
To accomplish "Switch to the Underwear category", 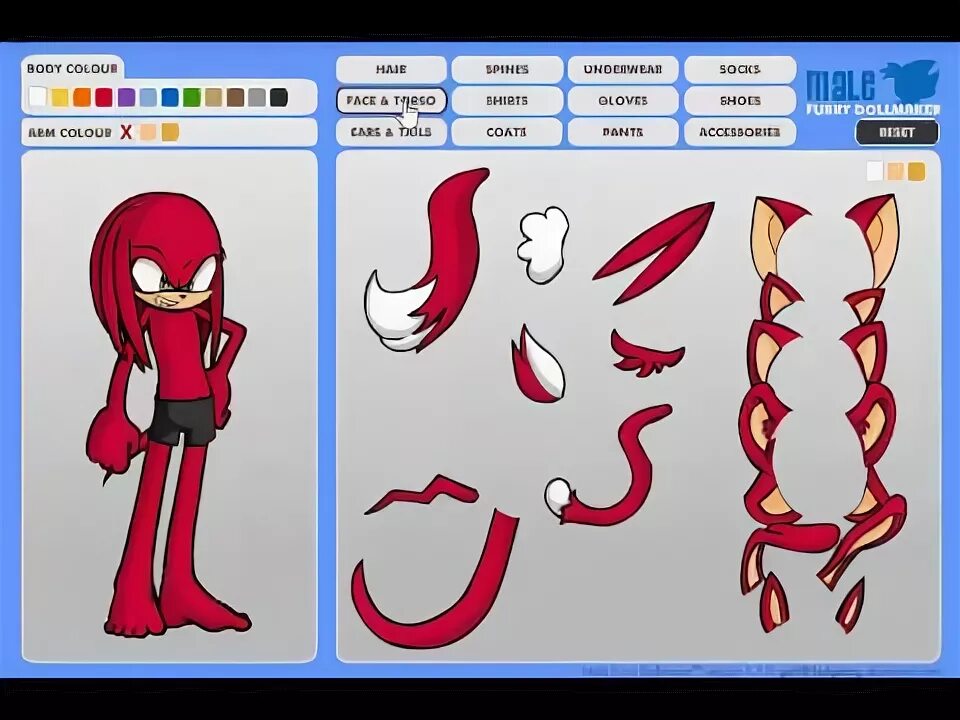I will [x=623, y=69].
